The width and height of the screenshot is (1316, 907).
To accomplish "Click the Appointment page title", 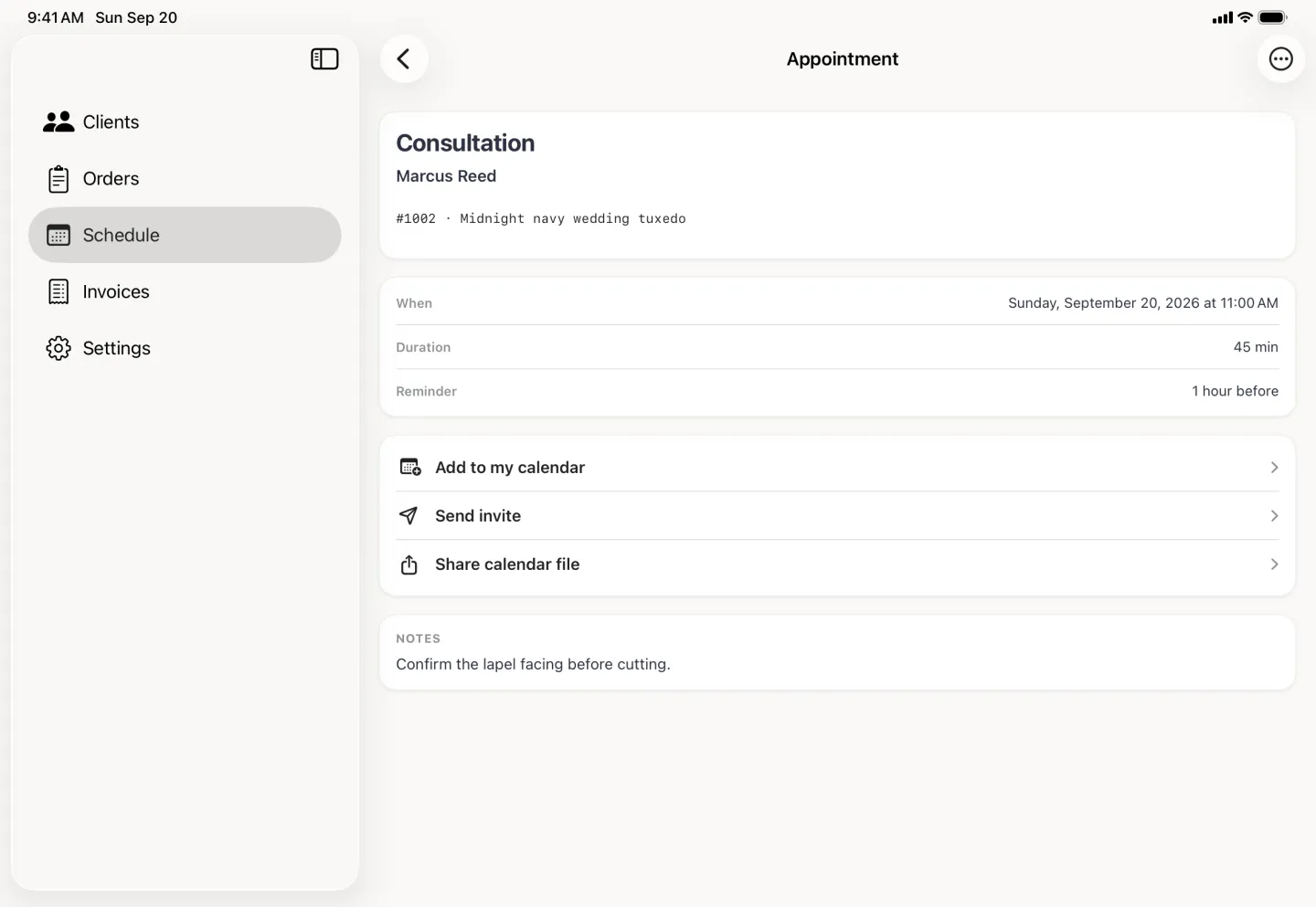I will click(843, 59).
